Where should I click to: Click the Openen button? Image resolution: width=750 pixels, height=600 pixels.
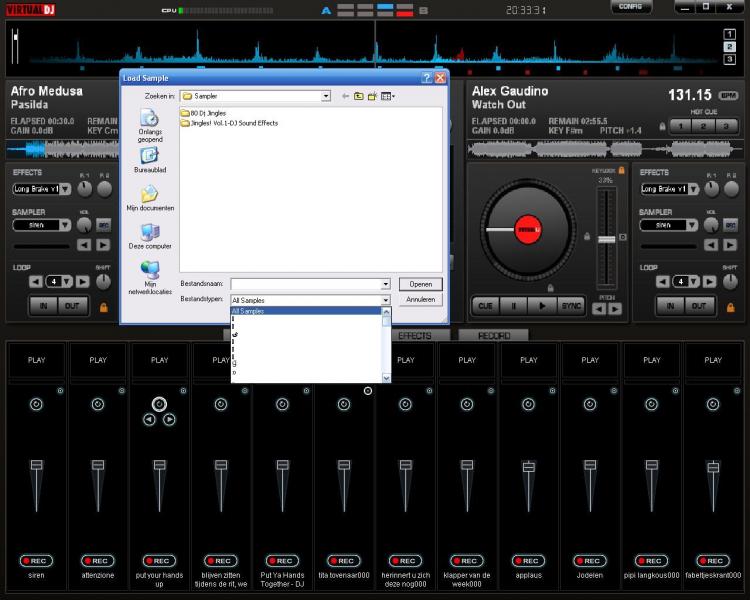point(420,284)
